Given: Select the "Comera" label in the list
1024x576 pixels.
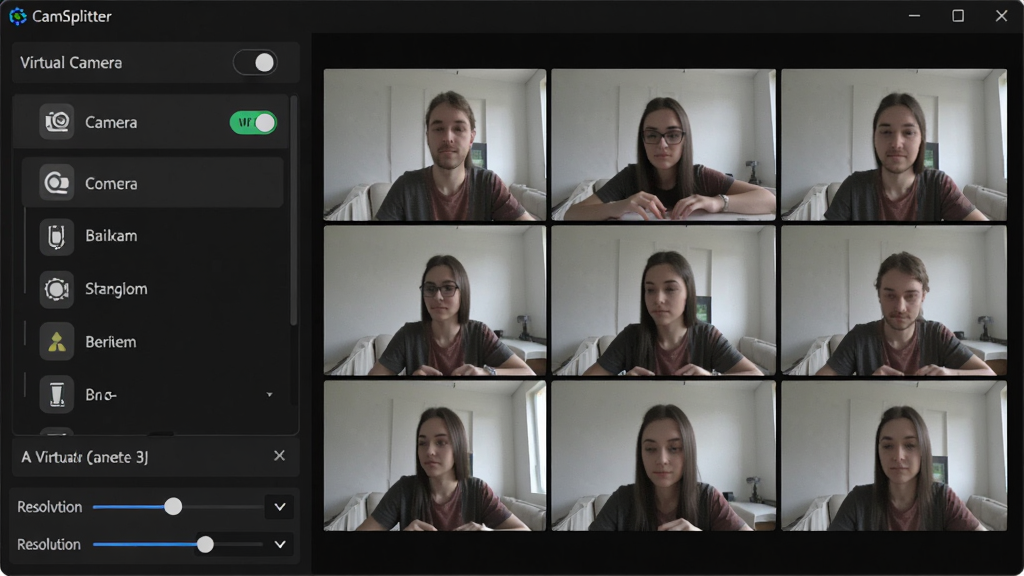Looking at the screenshot, I should 111,184.
